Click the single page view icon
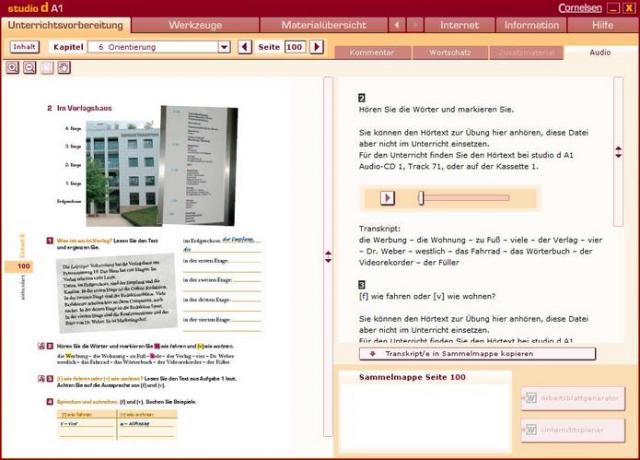Screen dimensions: 640x460 pos(47,67)
